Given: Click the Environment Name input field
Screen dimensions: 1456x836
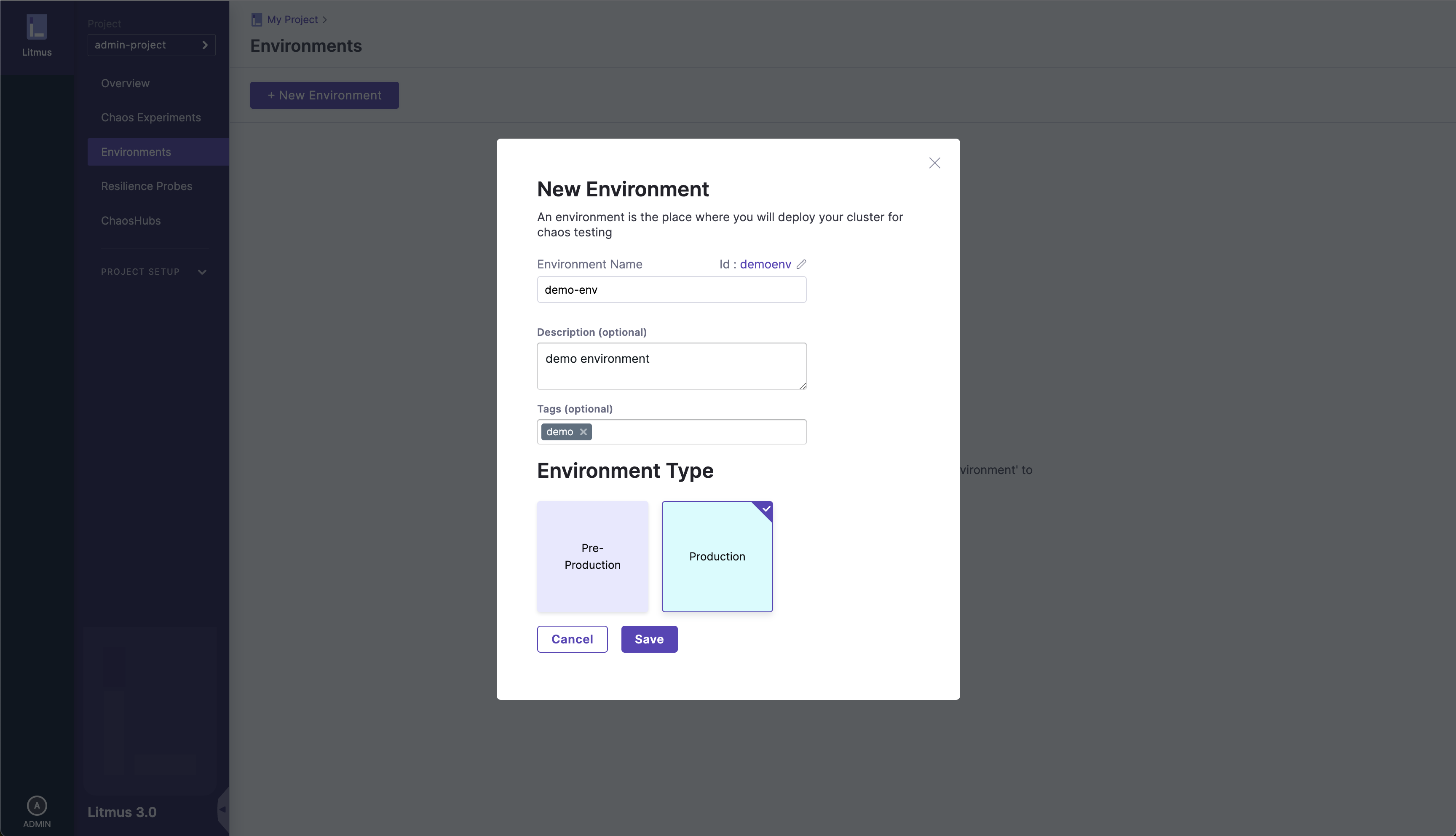Looking at the screenshot, I should (x=672, y=290).
